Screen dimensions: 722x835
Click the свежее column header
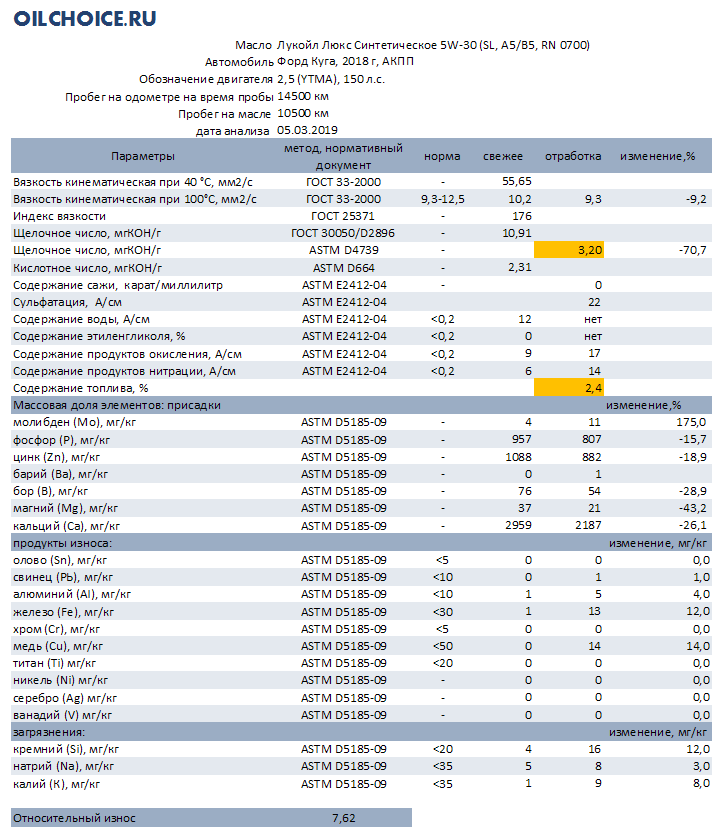[503, 156]
